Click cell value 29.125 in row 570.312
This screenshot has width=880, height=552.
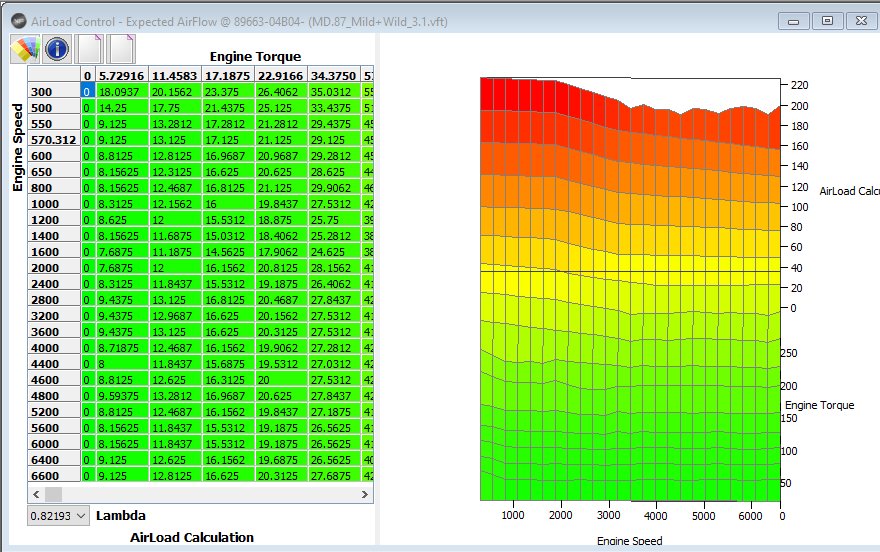click(333, 140)
